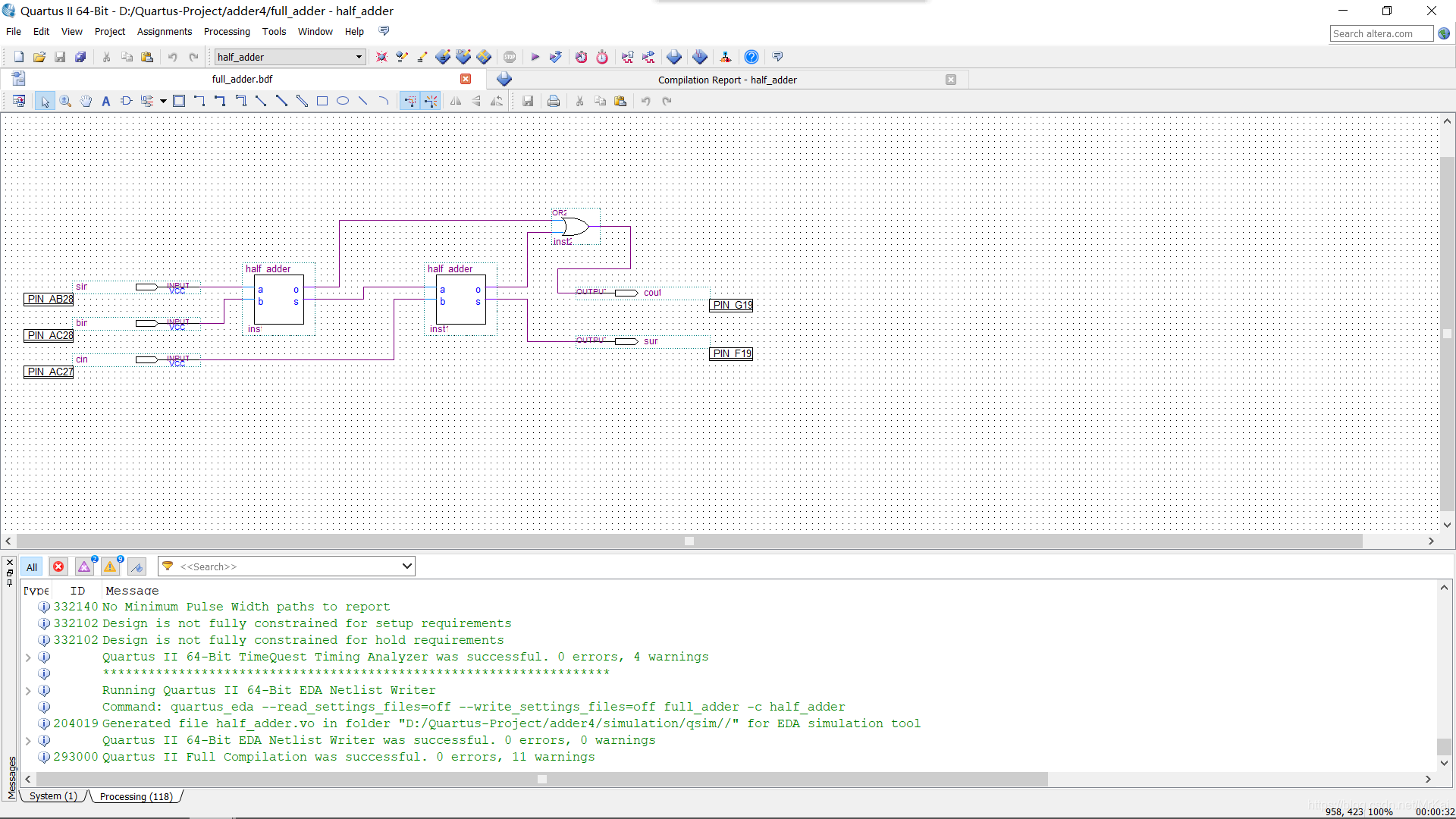Select the Oval drawing tool

click(343, 101)
